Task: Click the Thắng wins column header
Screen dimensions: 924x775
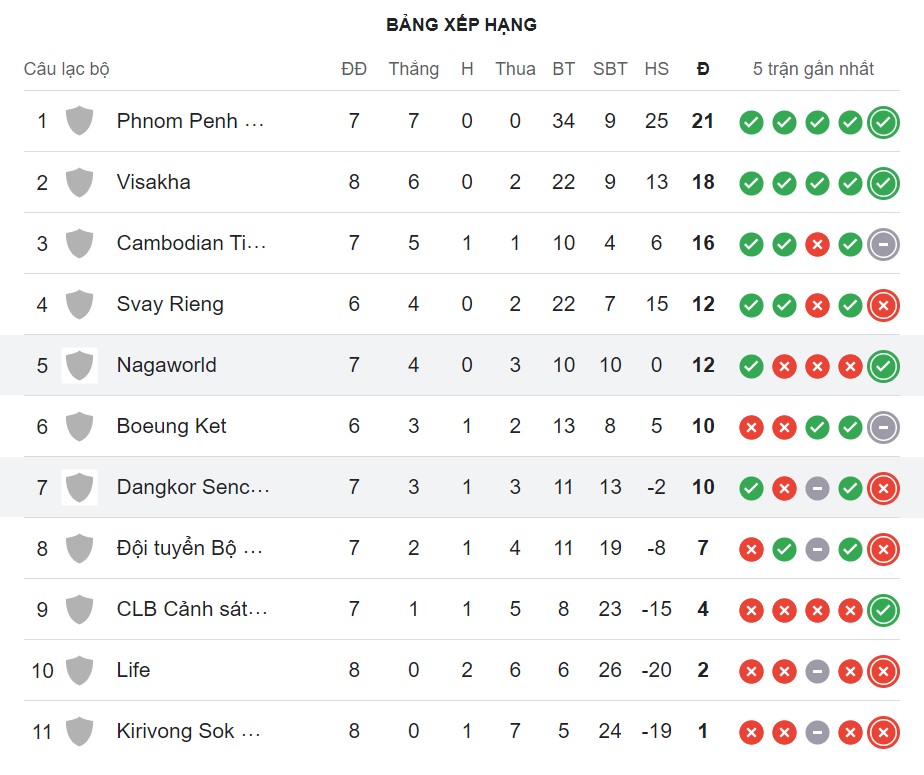Action: point(413,69)
